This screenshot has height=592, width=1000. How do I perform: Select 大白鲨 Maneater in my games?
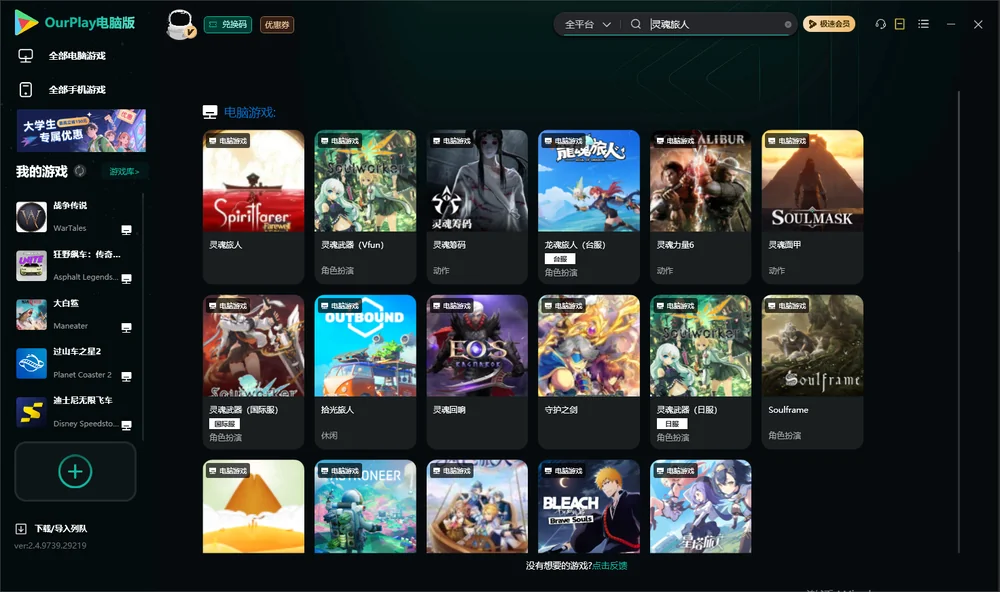[75, 314]
